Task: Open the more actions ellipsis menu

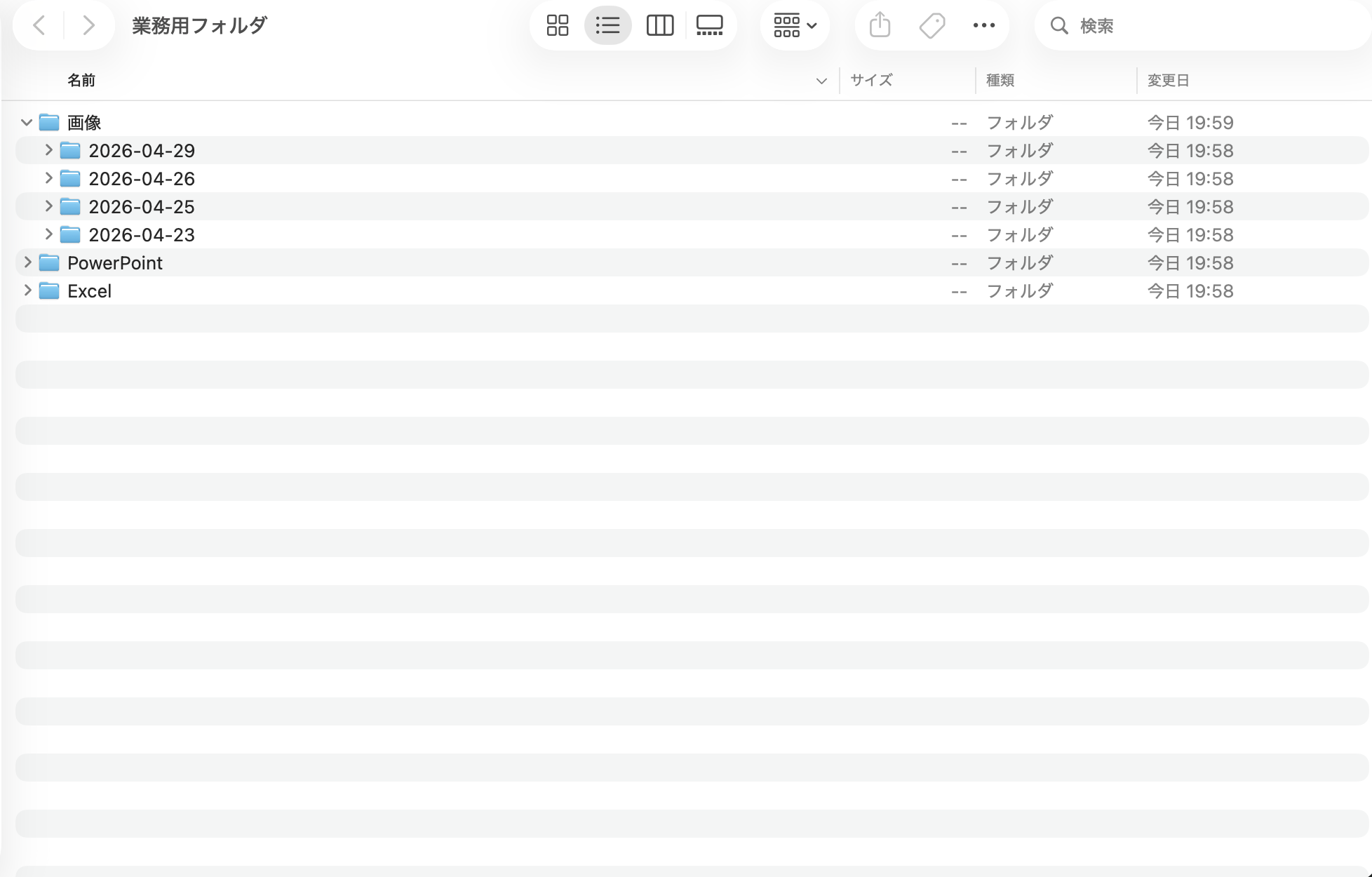Action: click(983, 26)
